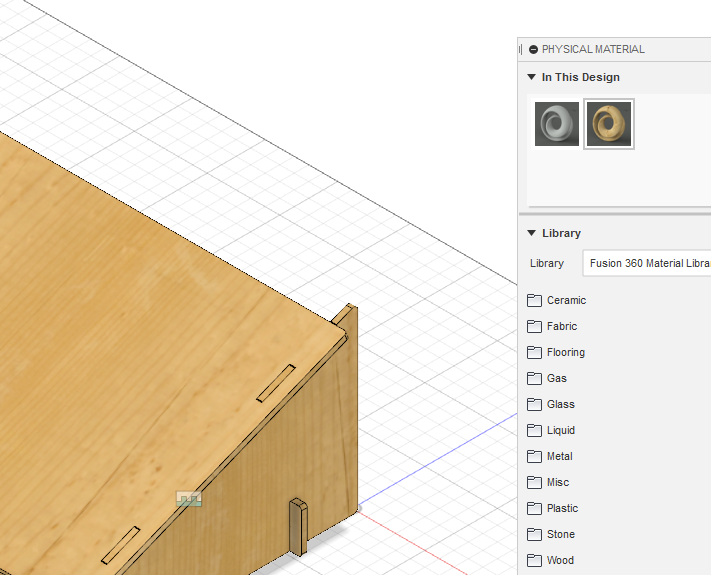Screen dimensions: 711x575
Task: Open the Gas material folder
Action: tap(547, 378)
